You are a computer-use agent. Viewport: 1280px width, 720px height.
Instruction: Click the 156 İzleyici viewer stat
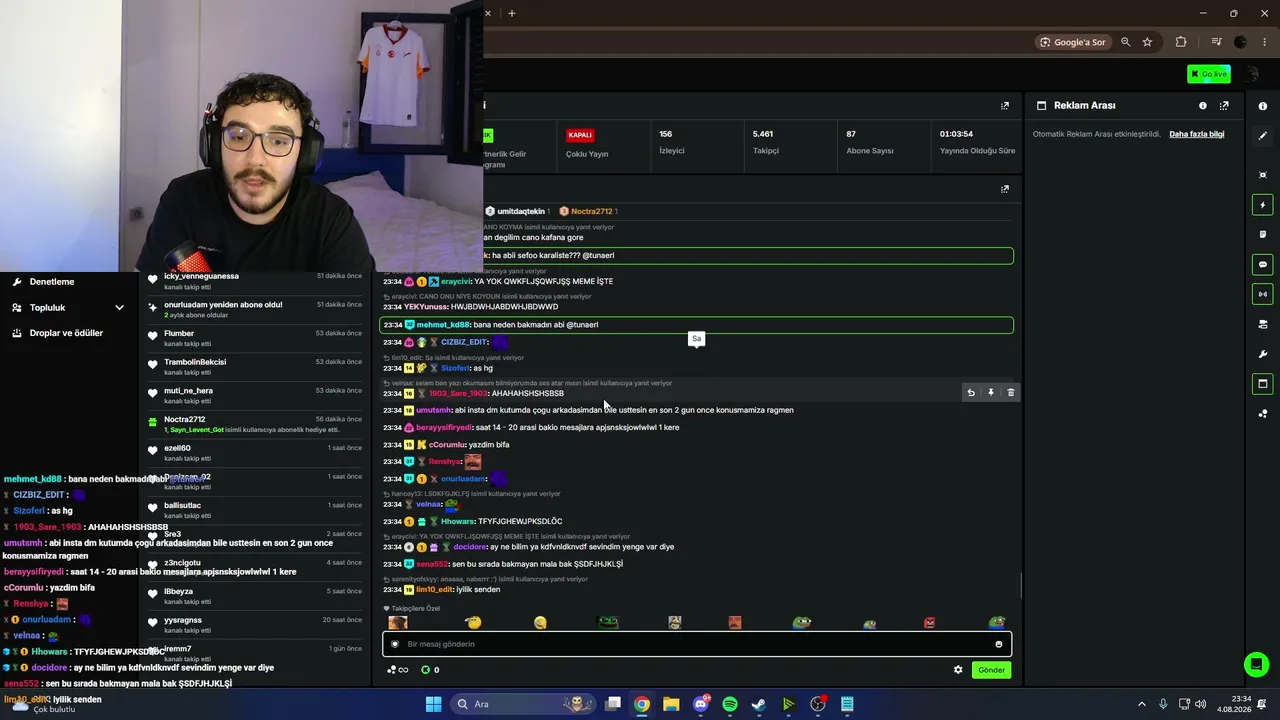click(672, 142)
